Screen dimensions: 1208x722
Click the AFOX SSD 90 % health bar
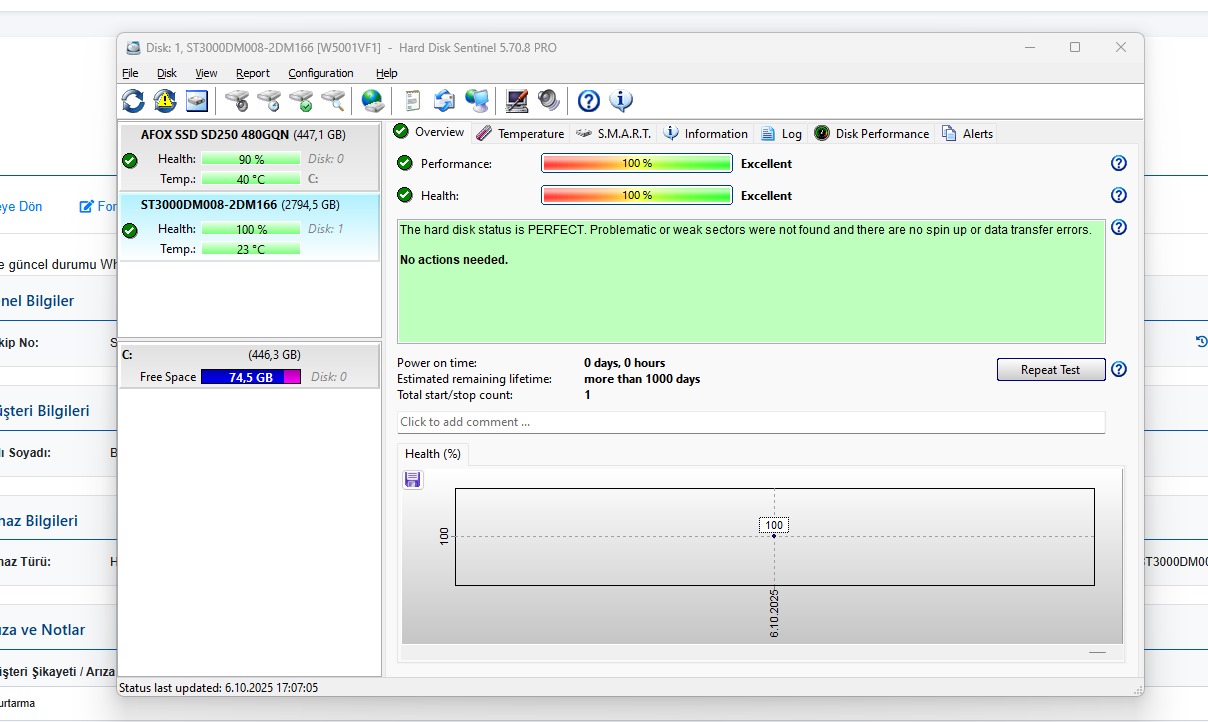tap(251, 159)
